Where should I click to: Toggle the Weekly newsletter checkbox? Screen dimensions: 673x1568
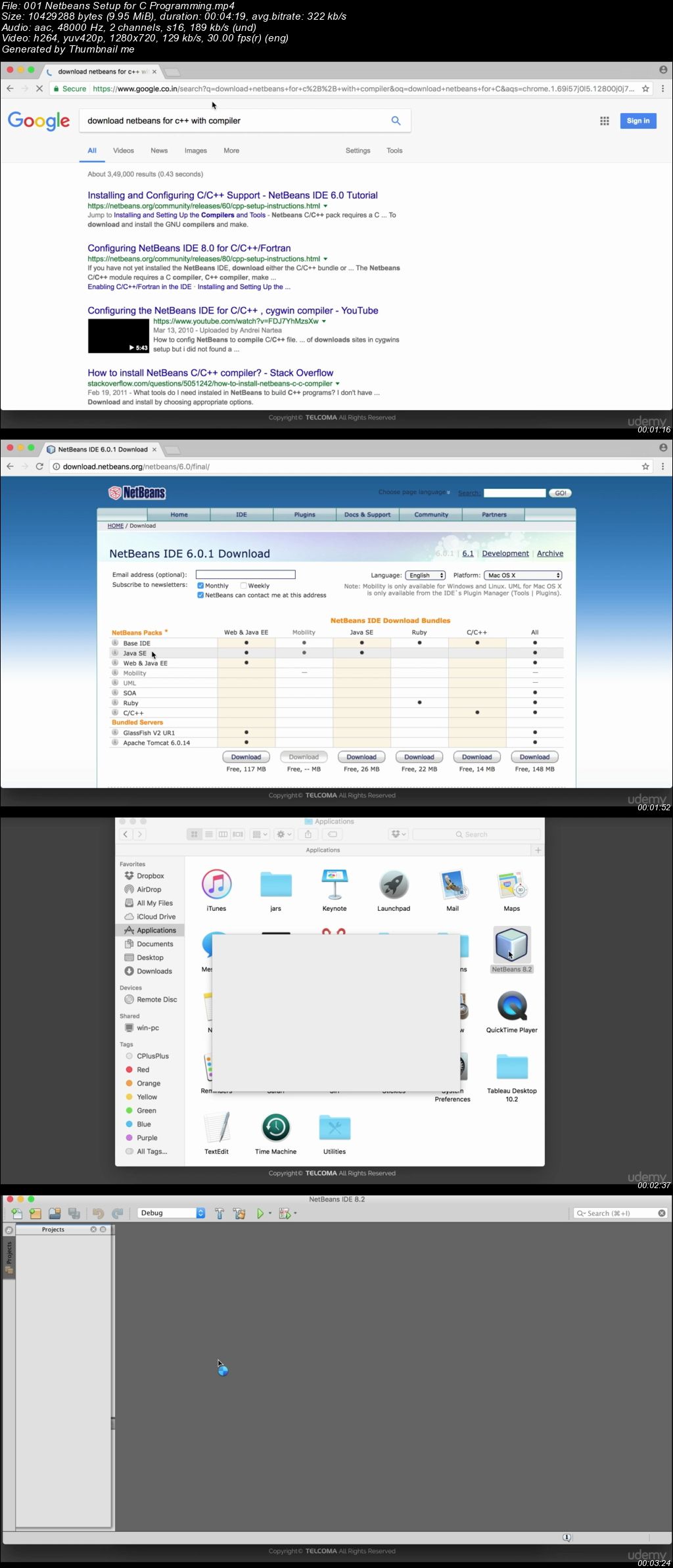[x=243, y=586]
